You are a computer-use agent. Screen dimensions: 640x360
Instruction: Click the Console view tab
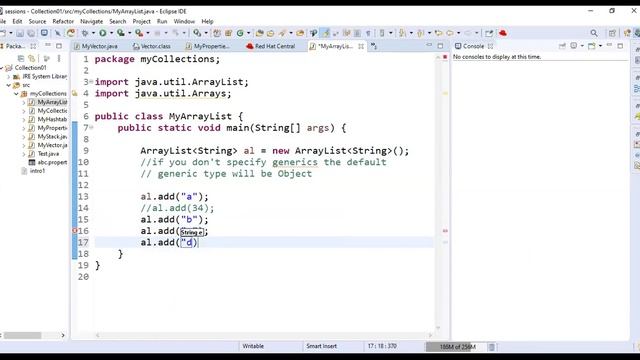473,46
